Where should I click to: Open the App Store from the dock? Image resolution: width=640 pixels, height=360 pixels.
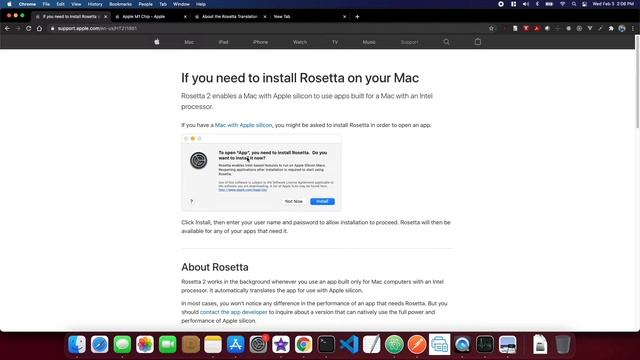(236, 344)
